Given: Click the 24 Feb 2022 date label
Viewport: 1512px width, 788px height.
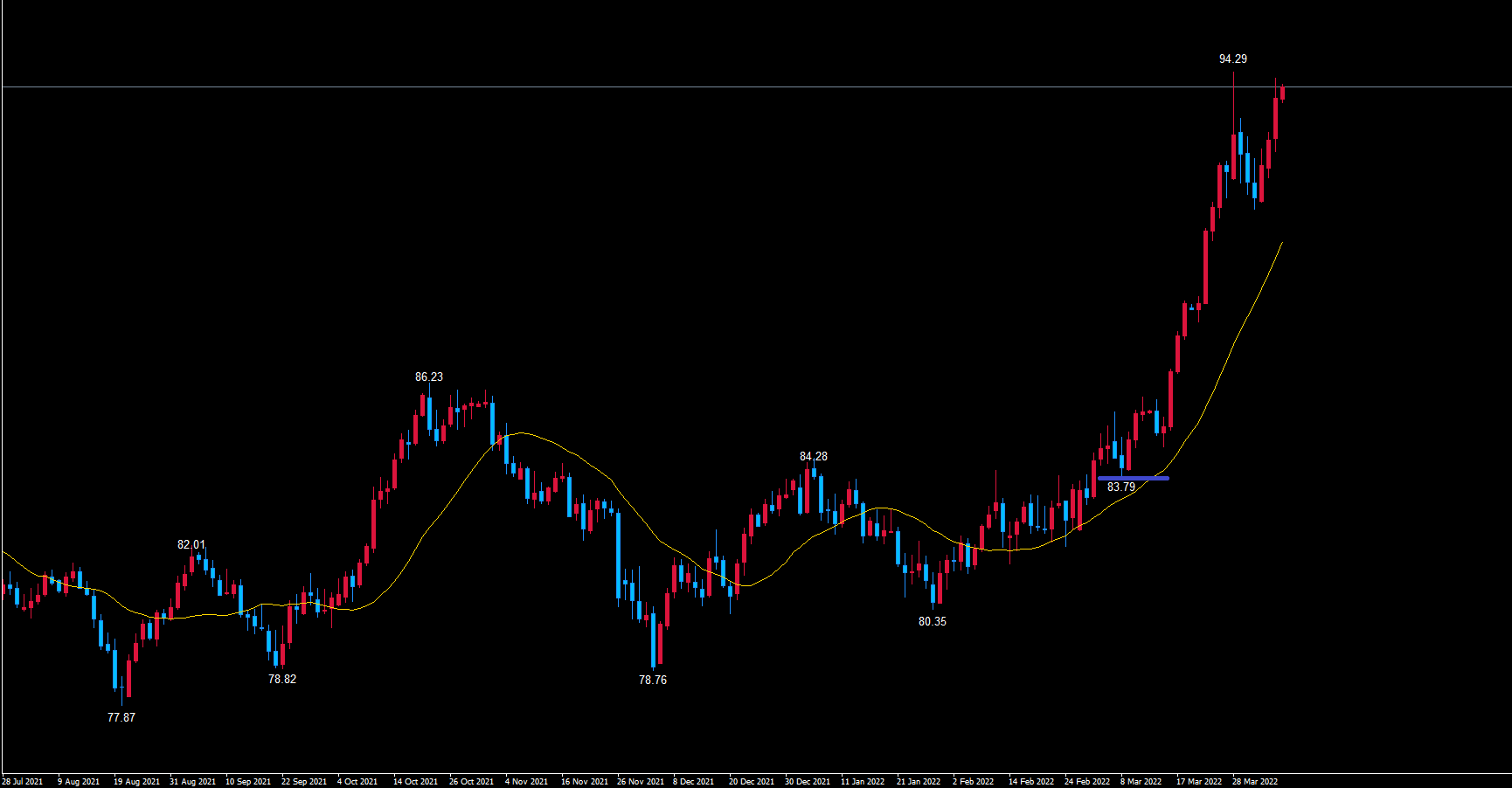Looking at the screenshot, I should pyautogui.click(x=1086, y=782).
